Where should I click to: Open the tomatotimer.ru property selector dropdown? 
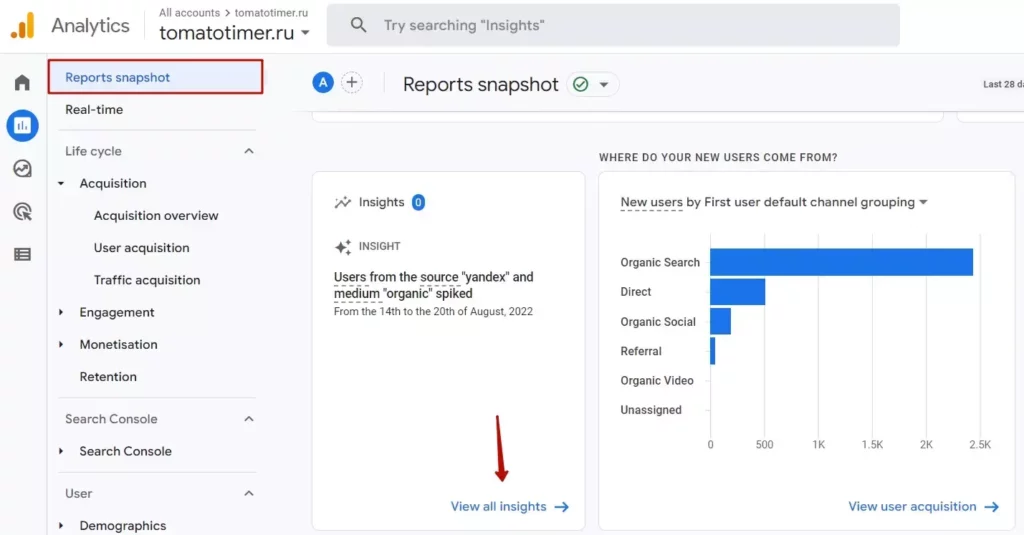[x=234, y=33]
